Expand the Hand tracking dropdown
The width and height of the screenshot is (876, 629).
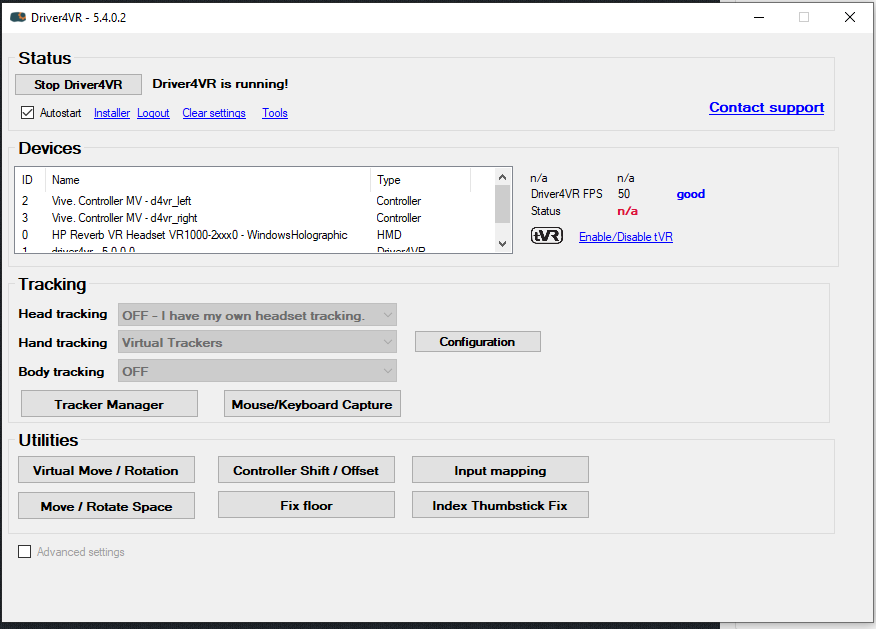(x=257, y=342)
